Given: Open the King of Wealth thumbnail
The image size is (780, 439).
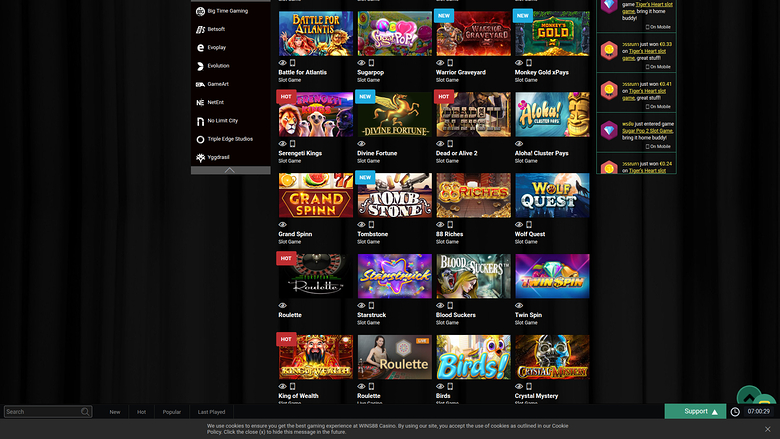Looking at the screenshot, I should pos(316,357).
